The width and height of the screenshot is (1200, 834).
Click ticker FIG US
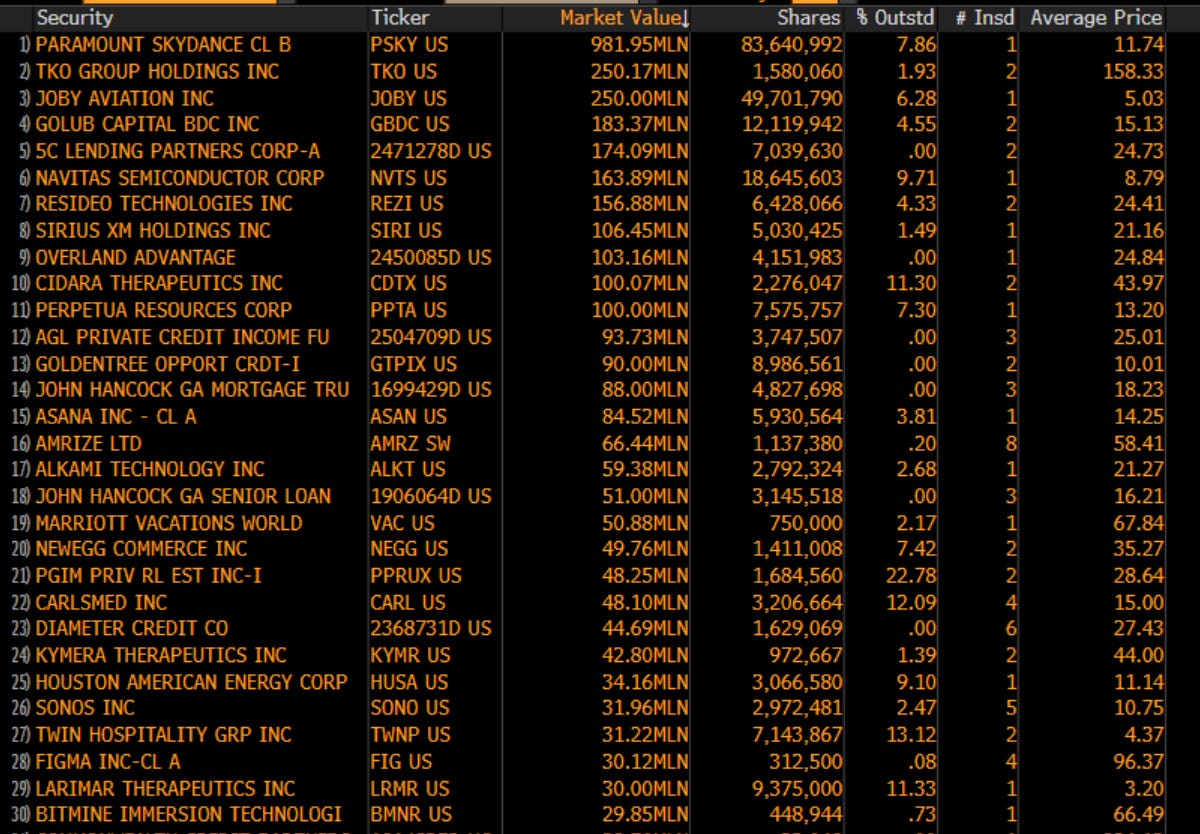[x=402, y=762]
